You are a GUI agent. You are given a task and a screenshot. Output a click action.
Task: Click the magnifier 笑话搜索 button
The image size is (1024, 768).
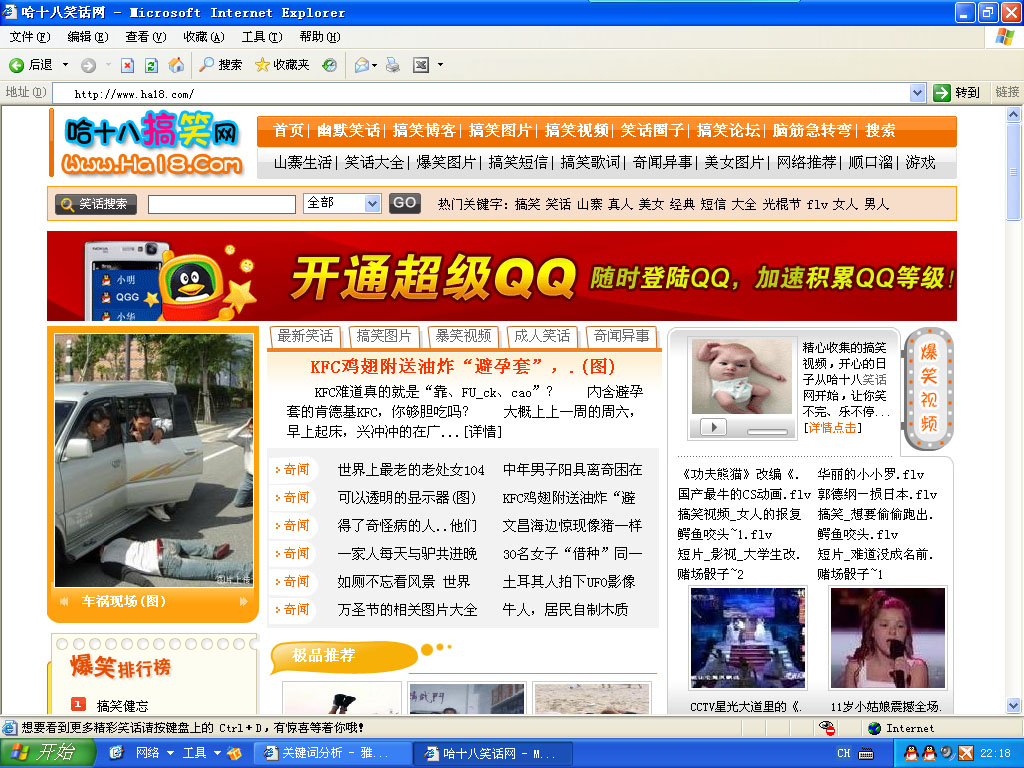coord(95,204)
